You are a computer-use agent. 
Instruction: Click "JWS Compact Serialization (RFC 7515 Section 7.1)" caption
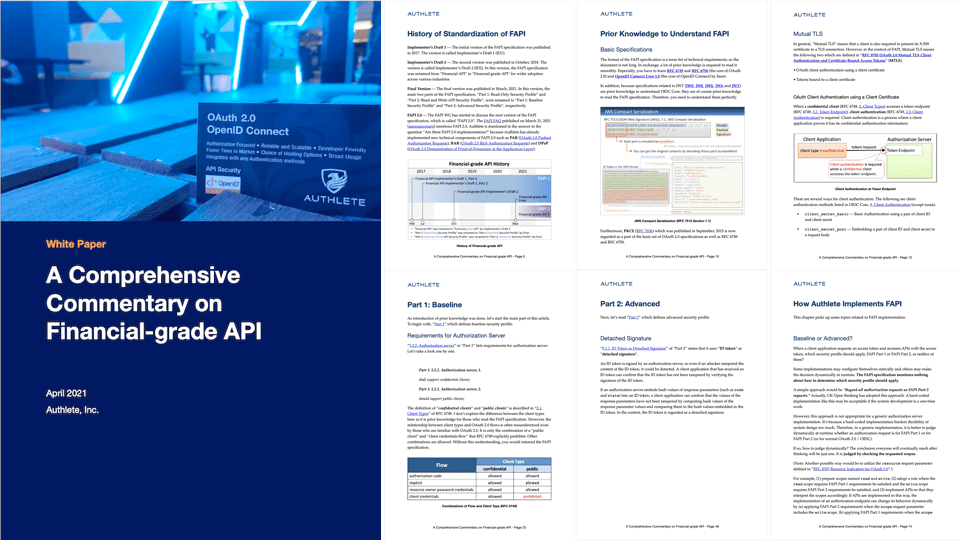pos(672,221)
